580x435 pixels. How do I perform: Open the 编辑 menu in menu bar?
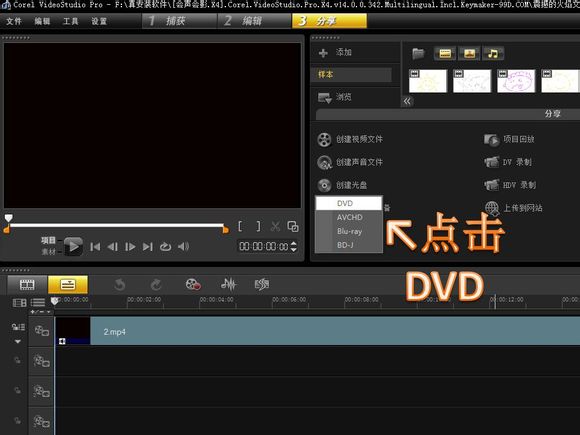(42, 21)
